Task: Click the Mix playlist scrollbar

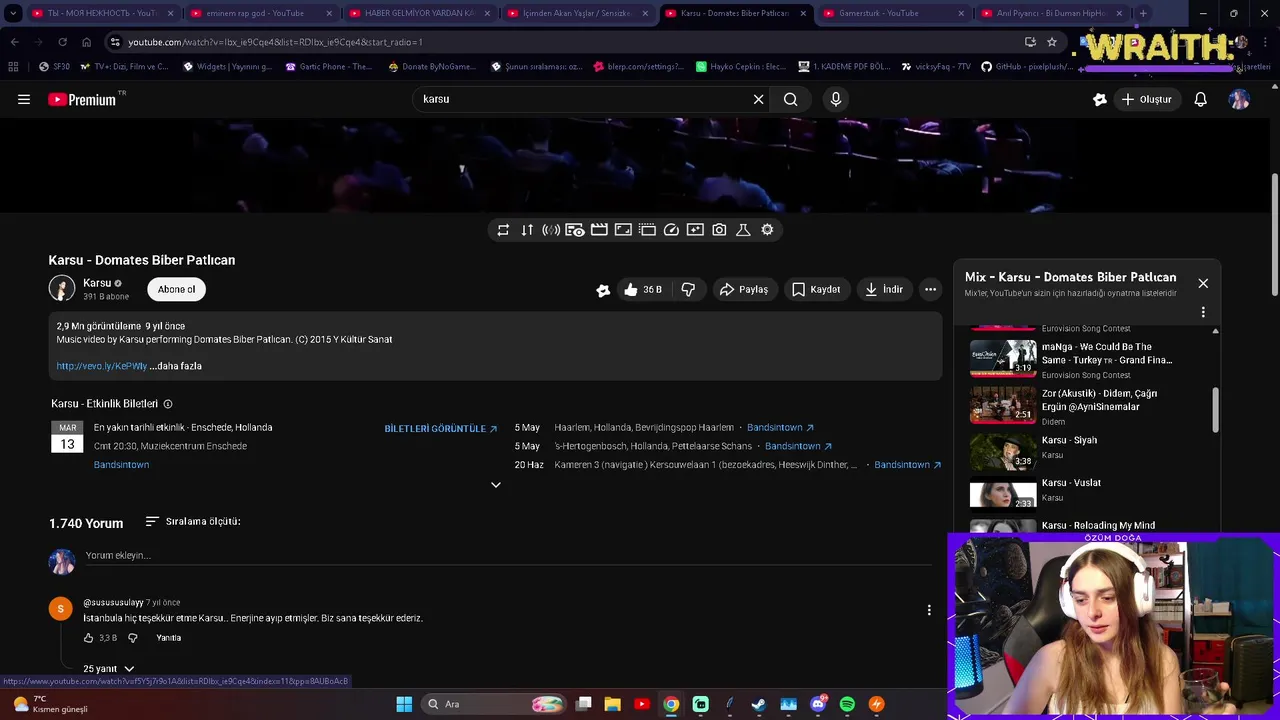Action: [x=1216, y=410]
